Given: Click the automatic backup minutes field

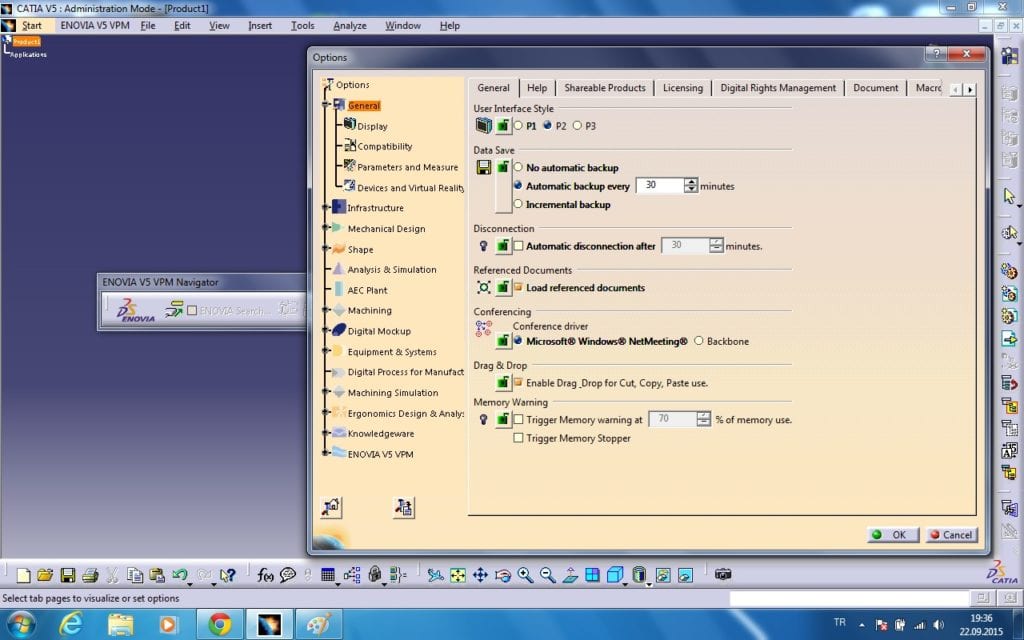Looking at the screenshot, I should [x=659, y=186].
